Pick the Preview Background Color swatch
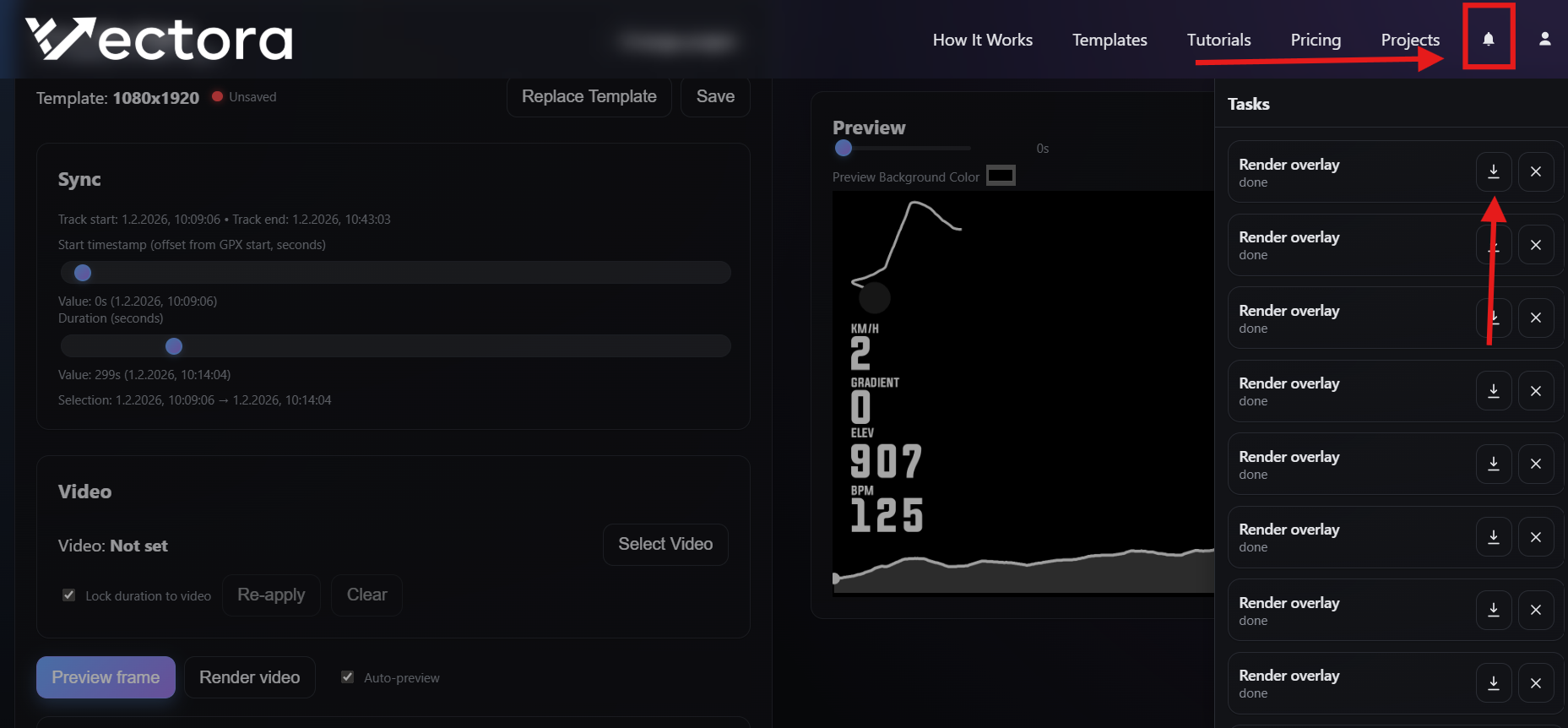 pos(1001,176)
